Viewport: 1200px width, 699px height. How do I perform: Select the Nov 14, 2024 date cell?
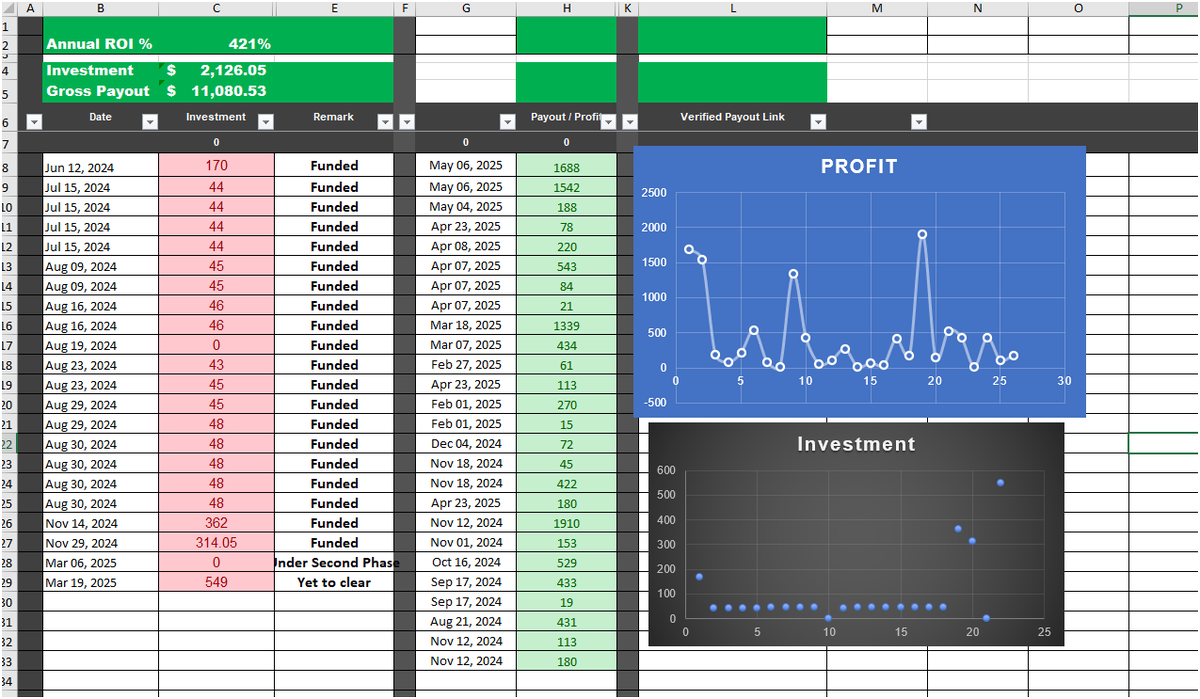point(100,523)
